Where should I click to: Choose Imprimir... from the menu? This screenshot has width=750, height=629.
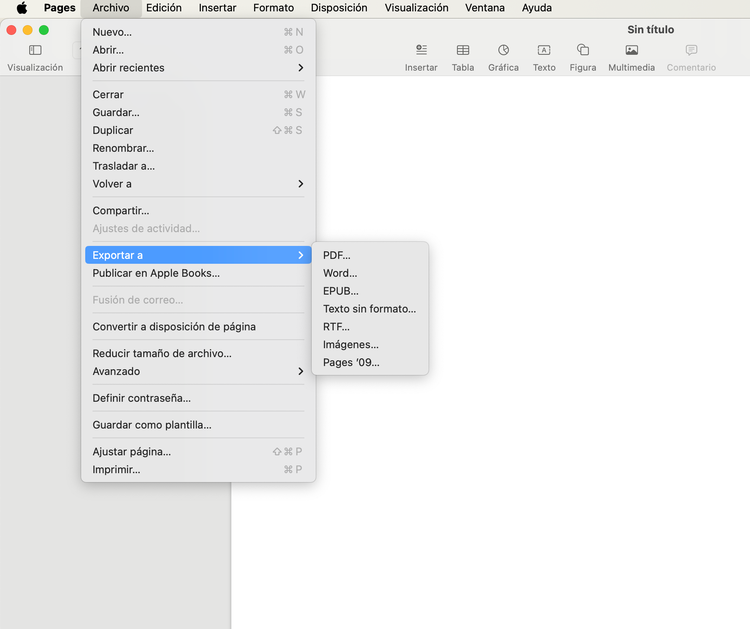(x=198, y=470)
